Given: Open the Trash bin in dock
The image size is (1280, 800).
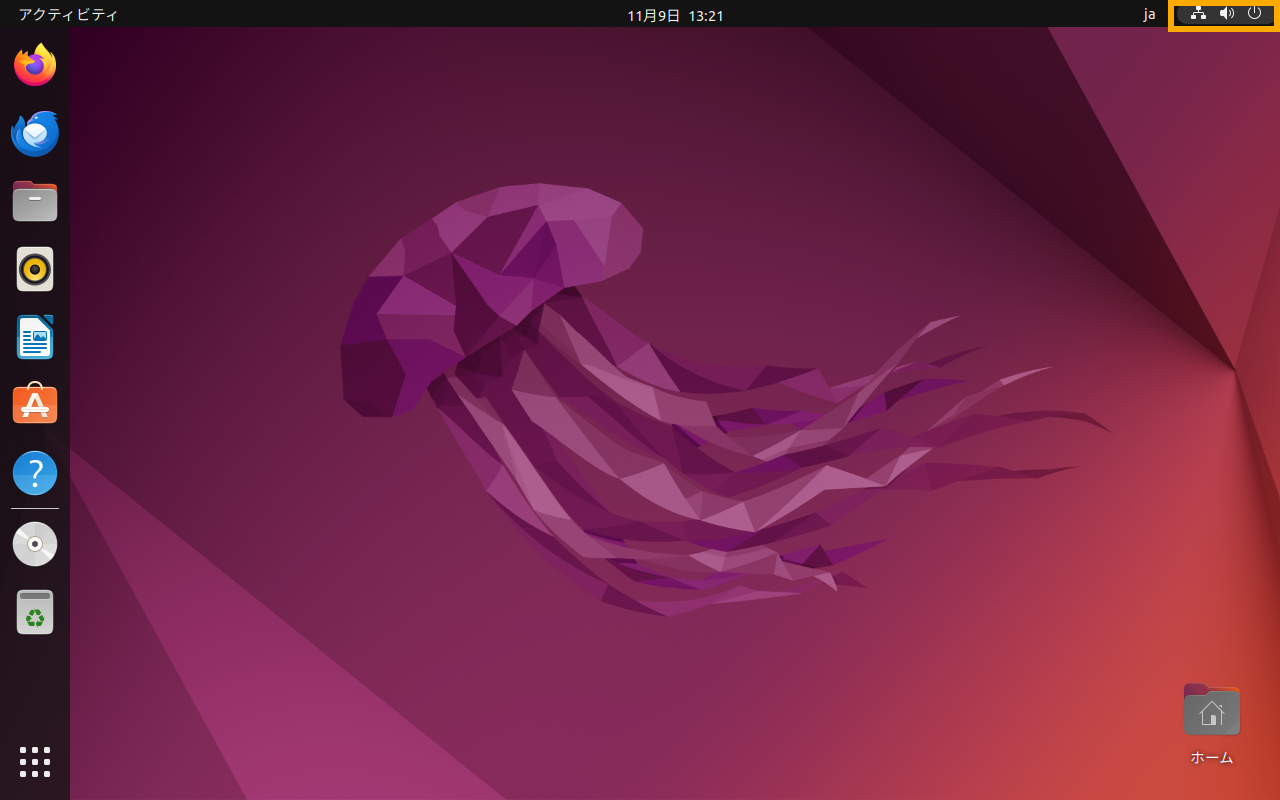Looking at the screenshot, I should point(35,612).
